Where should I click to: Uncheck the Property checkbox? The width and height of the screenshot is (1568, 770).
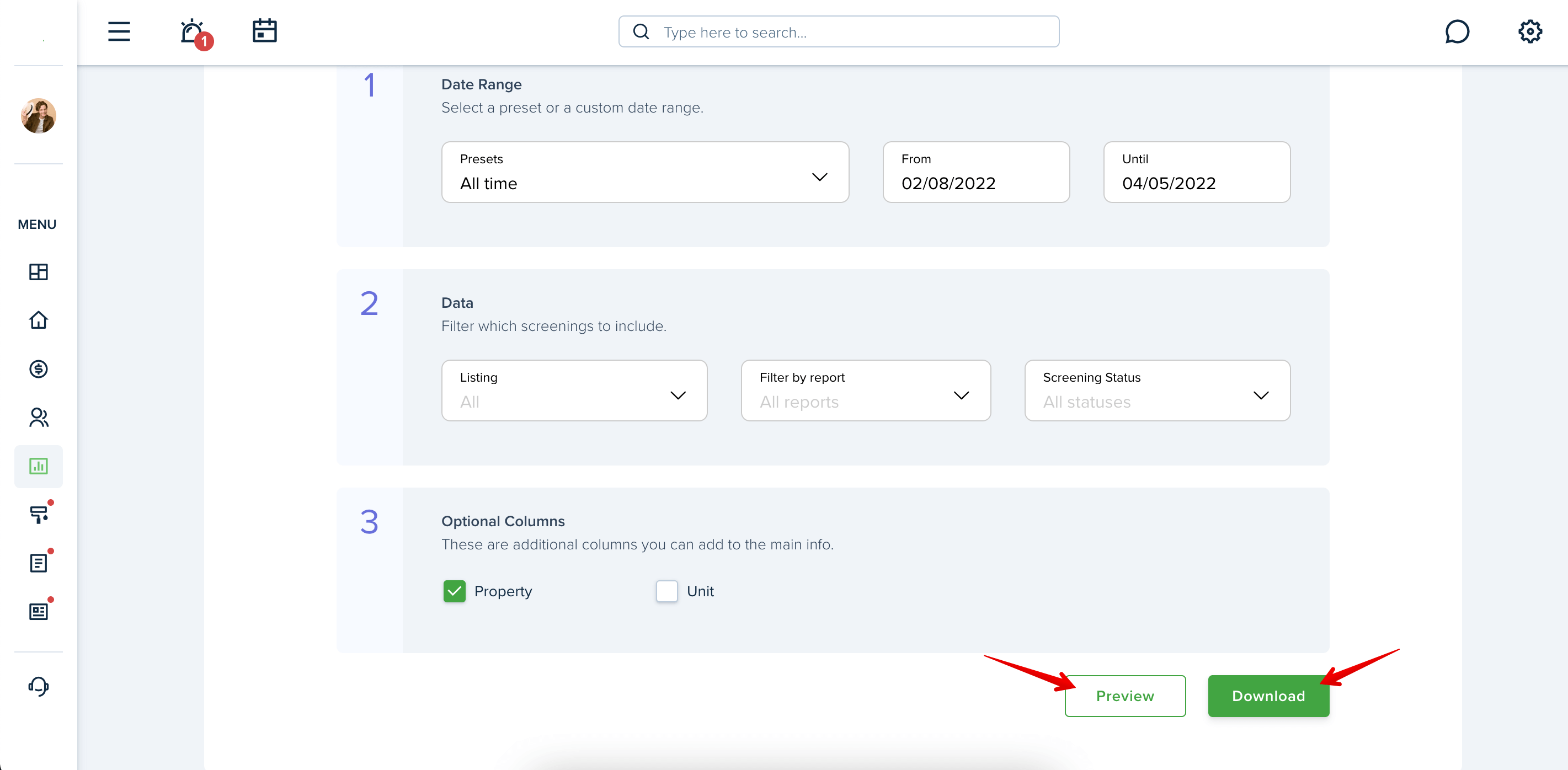454,591
